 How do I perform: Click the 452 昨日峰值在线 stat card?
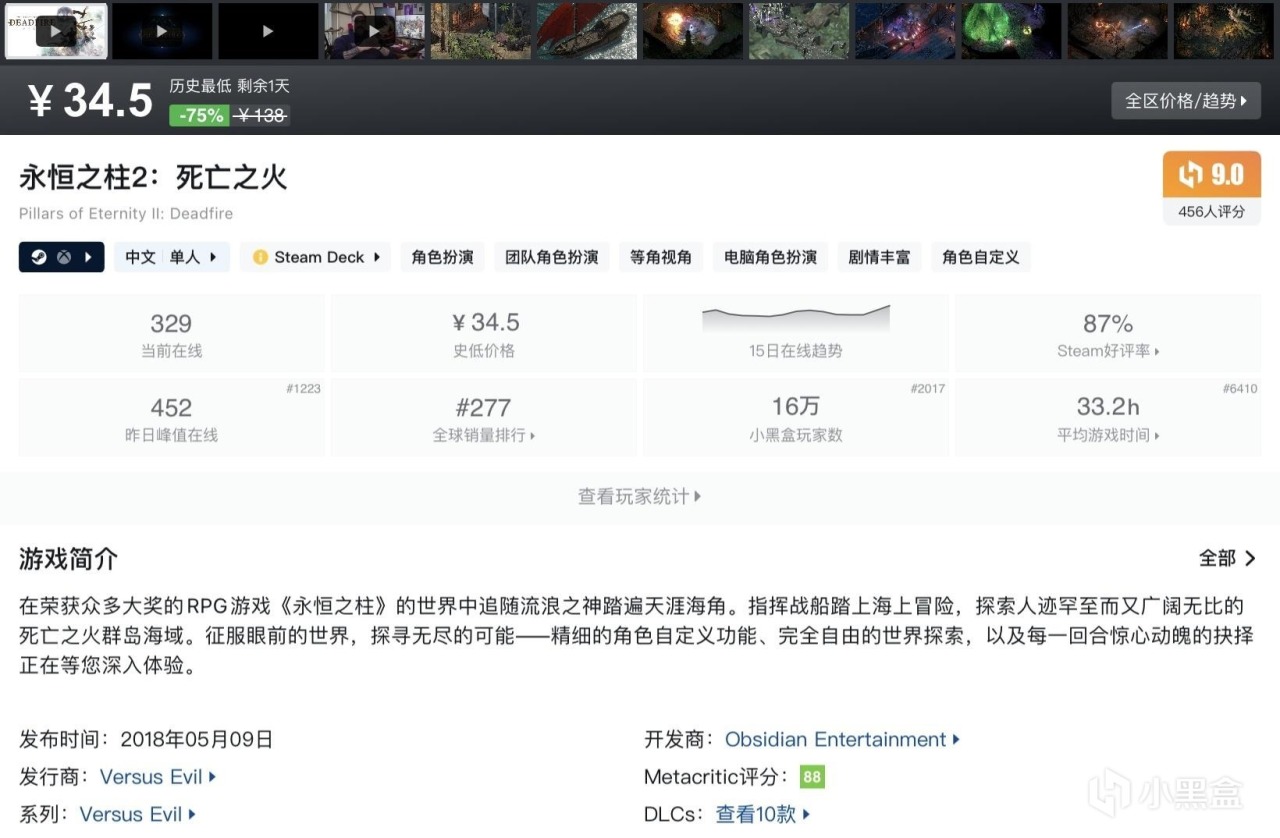tap(171, 418)
